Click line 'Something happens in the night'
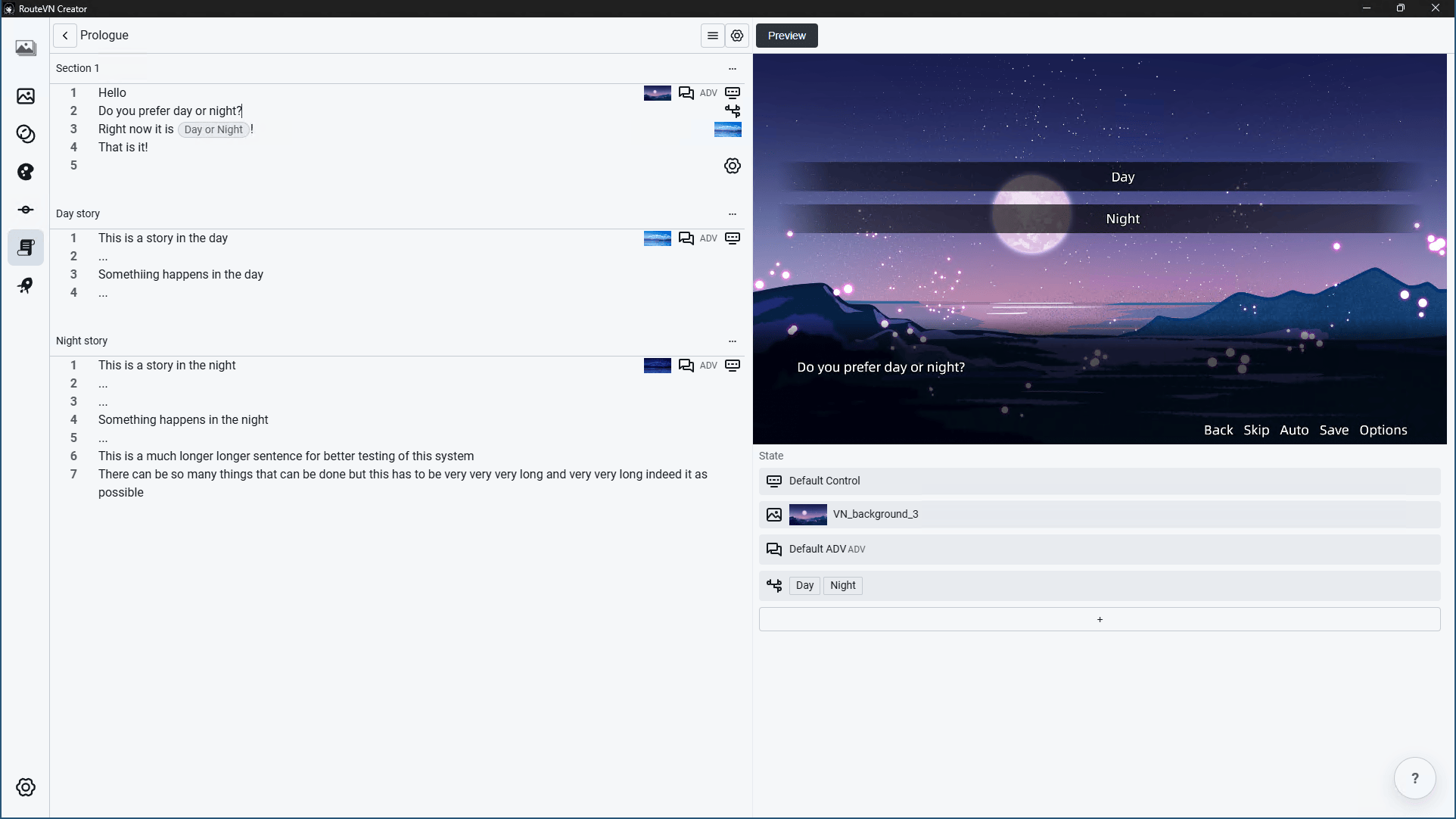The width and height of the screenshot is (1456, 819). tap(183, 420)
